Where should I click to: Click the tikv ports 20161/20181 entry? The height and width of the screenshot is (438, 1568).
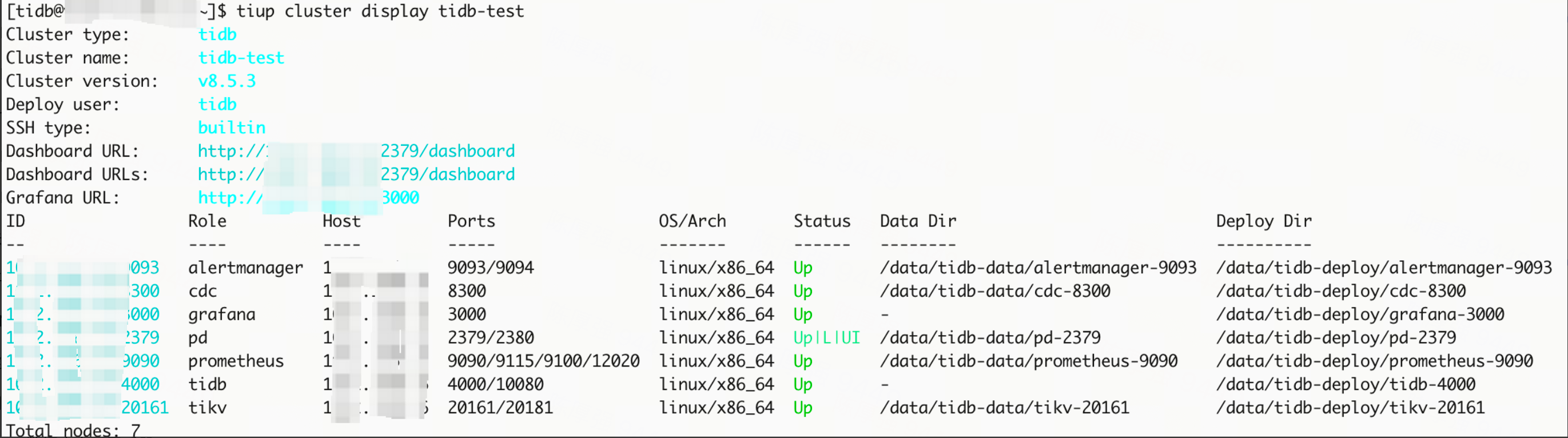click(500, 408)
